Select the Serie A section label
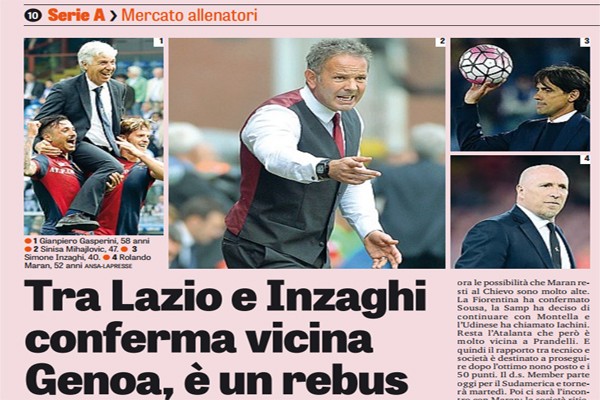 click(76, 15)
